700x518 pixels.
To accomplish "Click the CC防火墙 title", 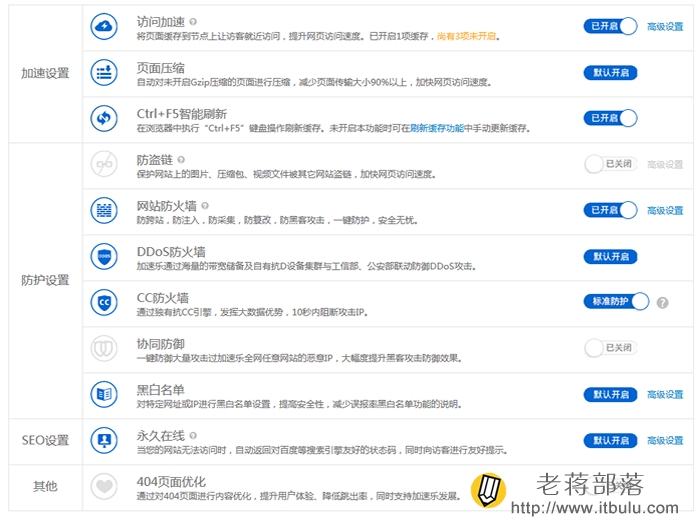I will click(x=162, y=298).
